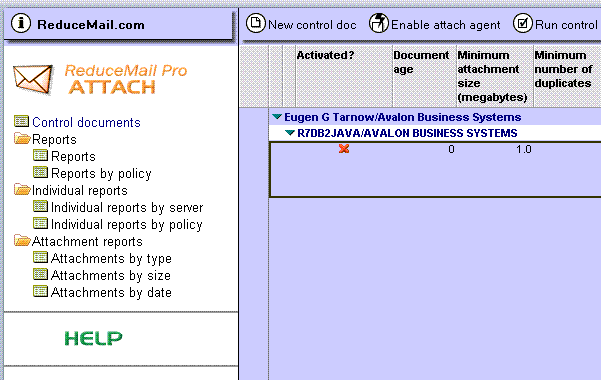Click the Attachments by size view icon

(x=40, y=274)
